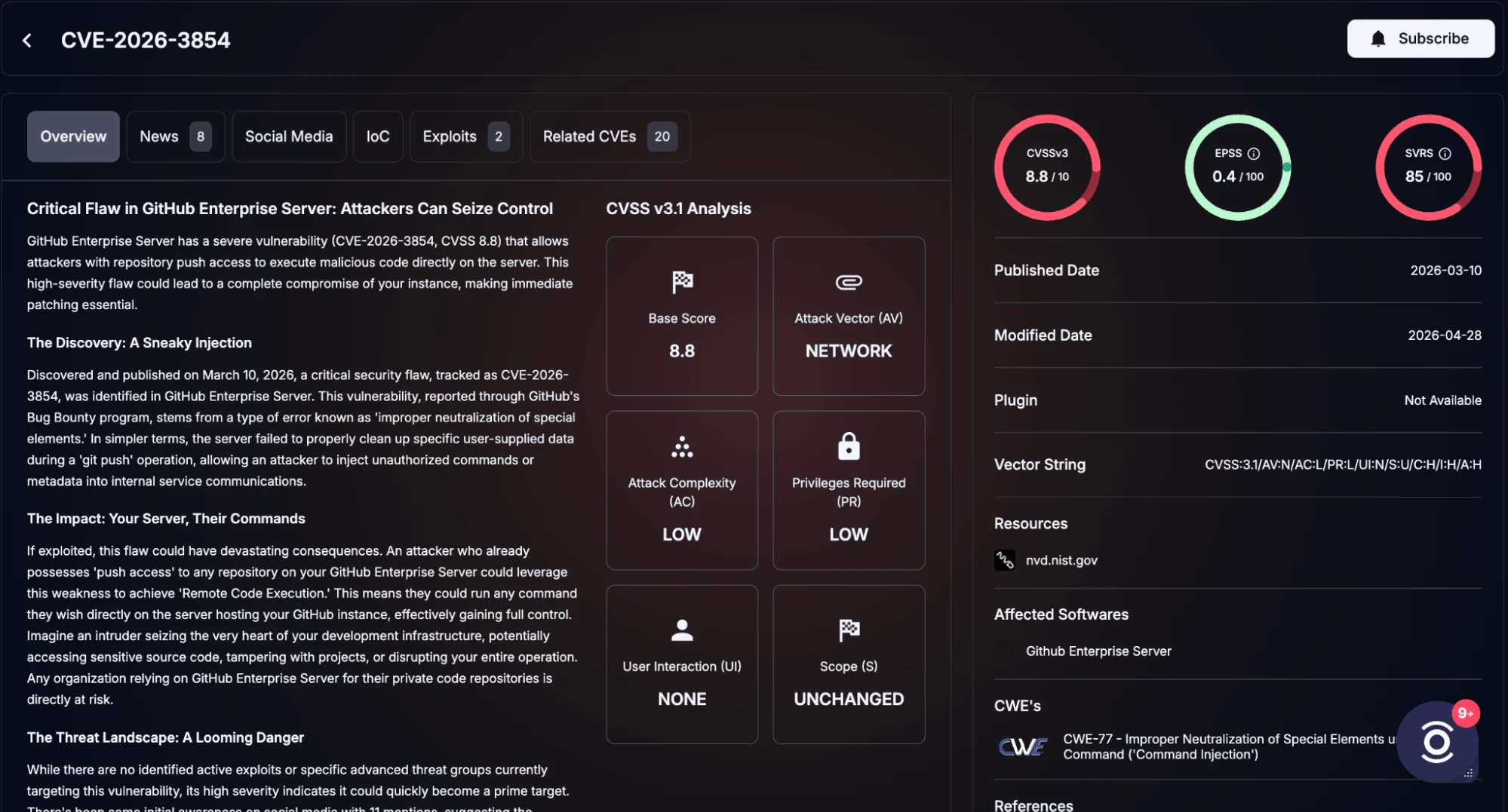Switch to the Overview tab
This screenshot has height=812, width=1508.
[x=73, y=136]
